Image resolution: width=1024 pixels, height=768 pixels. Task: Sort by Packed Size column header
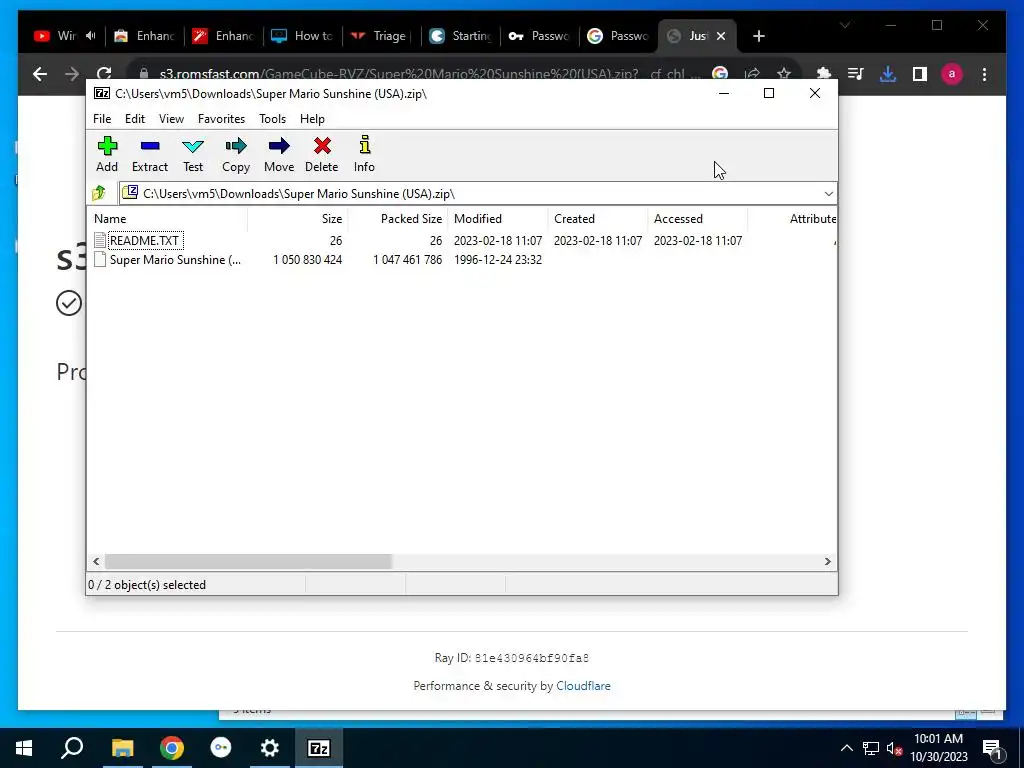[x=398, y=219]
